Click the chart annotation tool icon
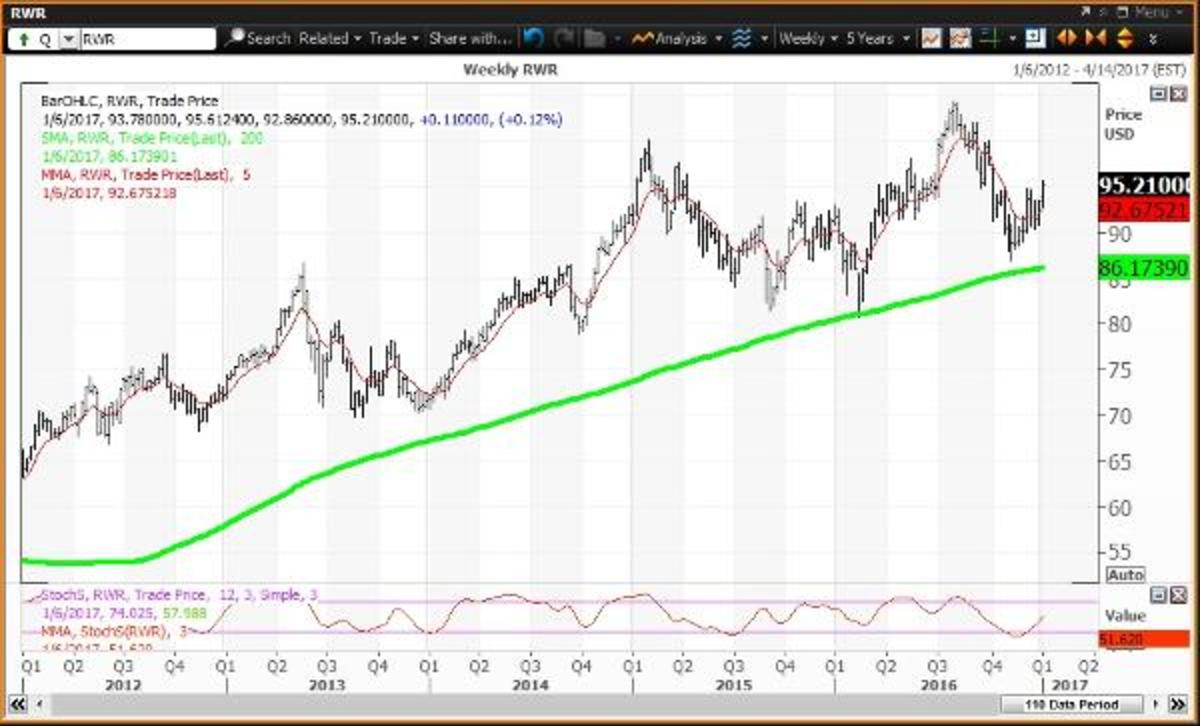The height and width of the screenshot is (726, 1200). pos(960,39)
